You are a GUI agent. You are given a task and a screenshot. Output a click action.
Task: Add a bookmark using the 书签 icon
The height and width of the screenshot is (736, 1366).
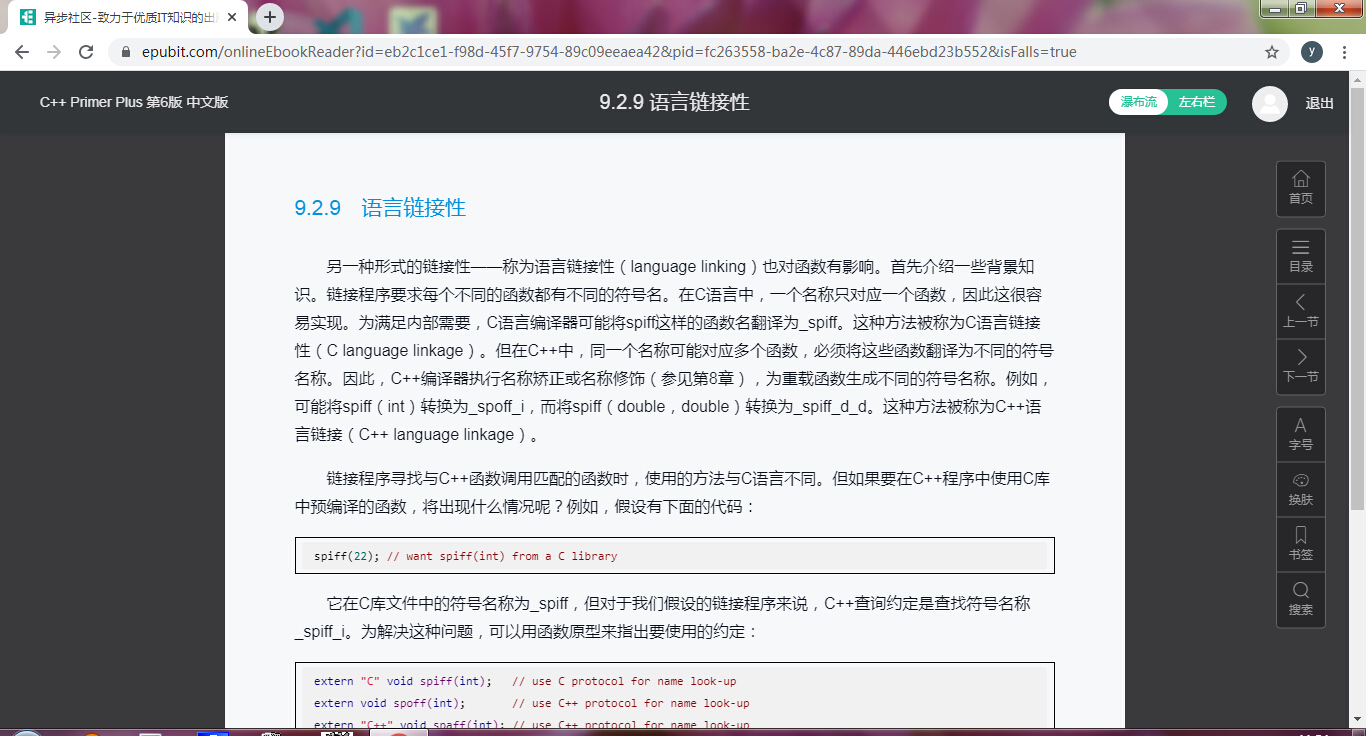(1300, 544)
